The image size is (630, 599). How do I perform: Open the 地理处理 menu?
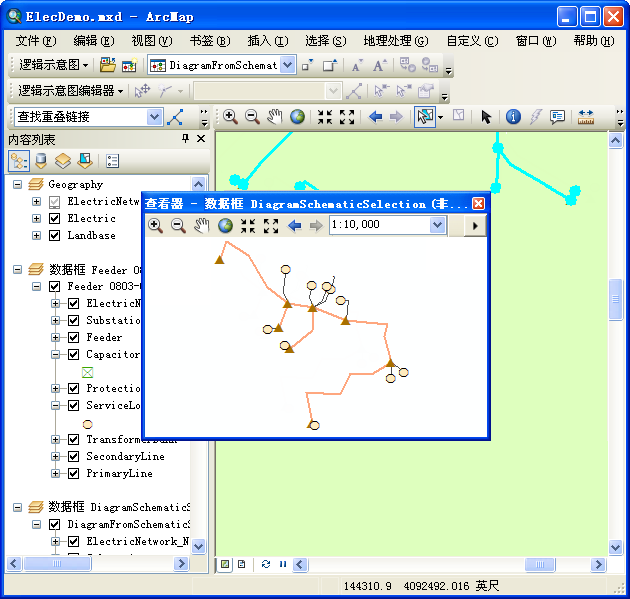[x=395, y=41]
